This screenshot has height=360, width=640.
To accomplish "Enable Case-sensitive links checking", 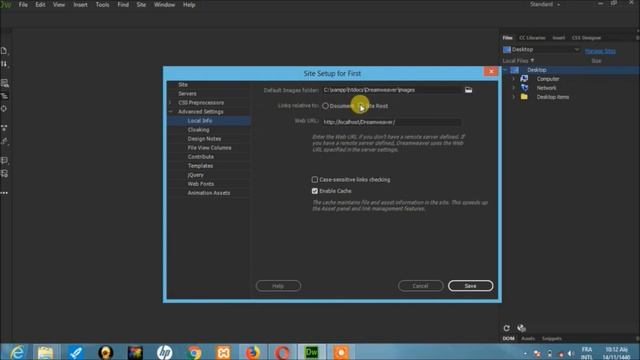I will [315, 180].
